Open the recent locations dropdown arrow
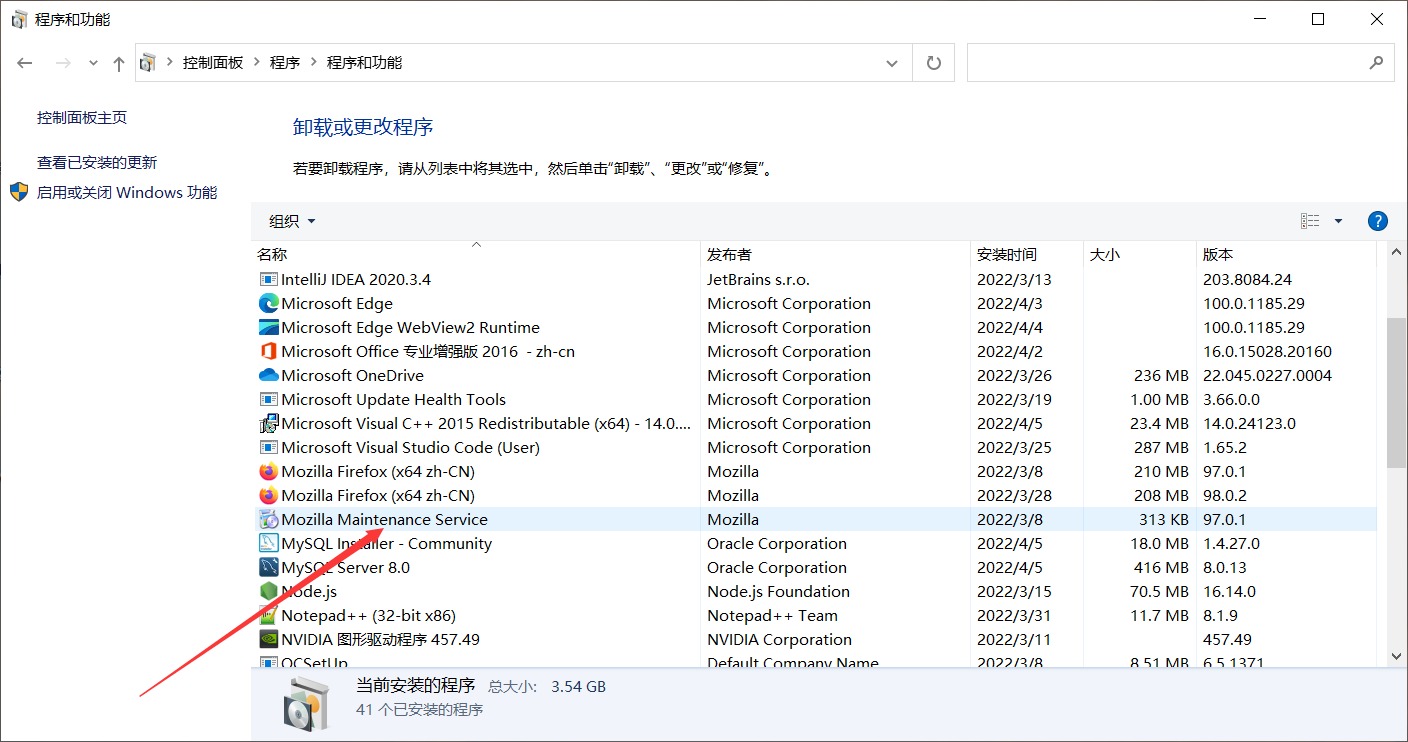The height and width of the screenshot is (742, 1408). tap(93, 63)
